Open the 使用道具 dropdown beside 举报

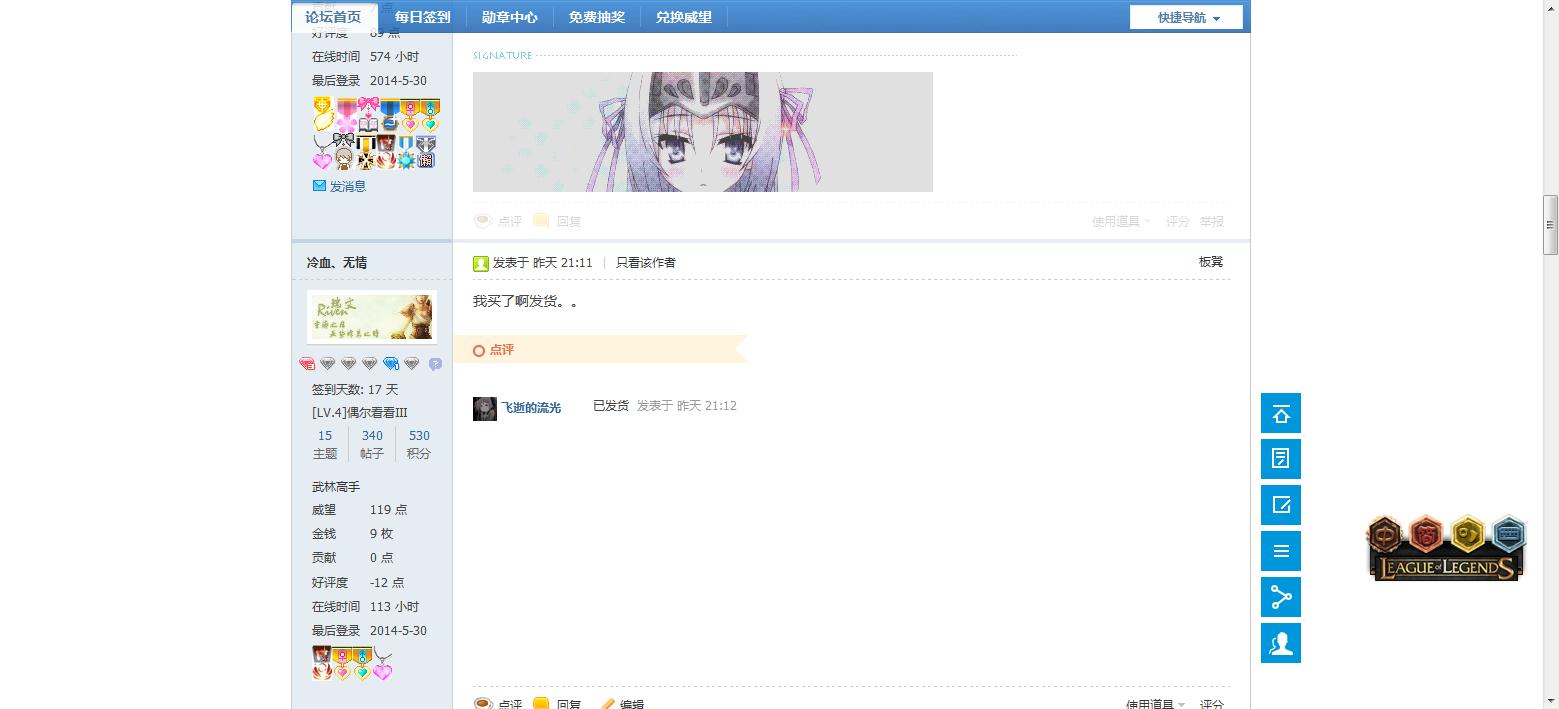coord(1121,222)
